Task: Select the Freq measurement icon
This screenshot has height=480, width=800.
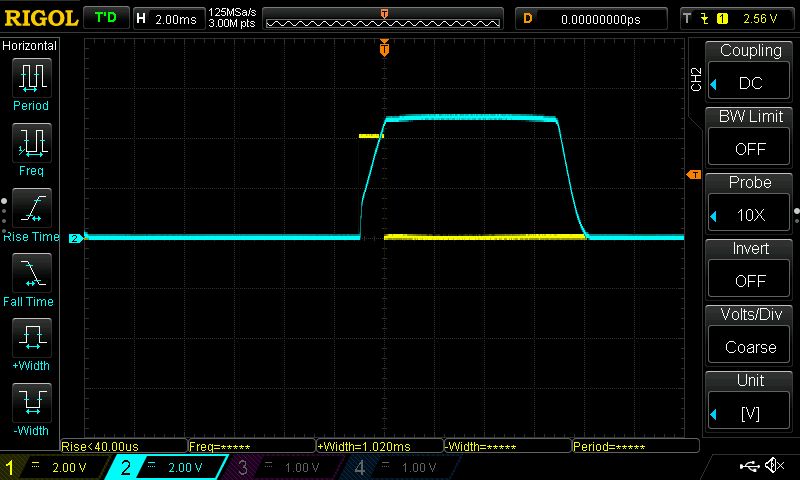Action: coord(32,142)
